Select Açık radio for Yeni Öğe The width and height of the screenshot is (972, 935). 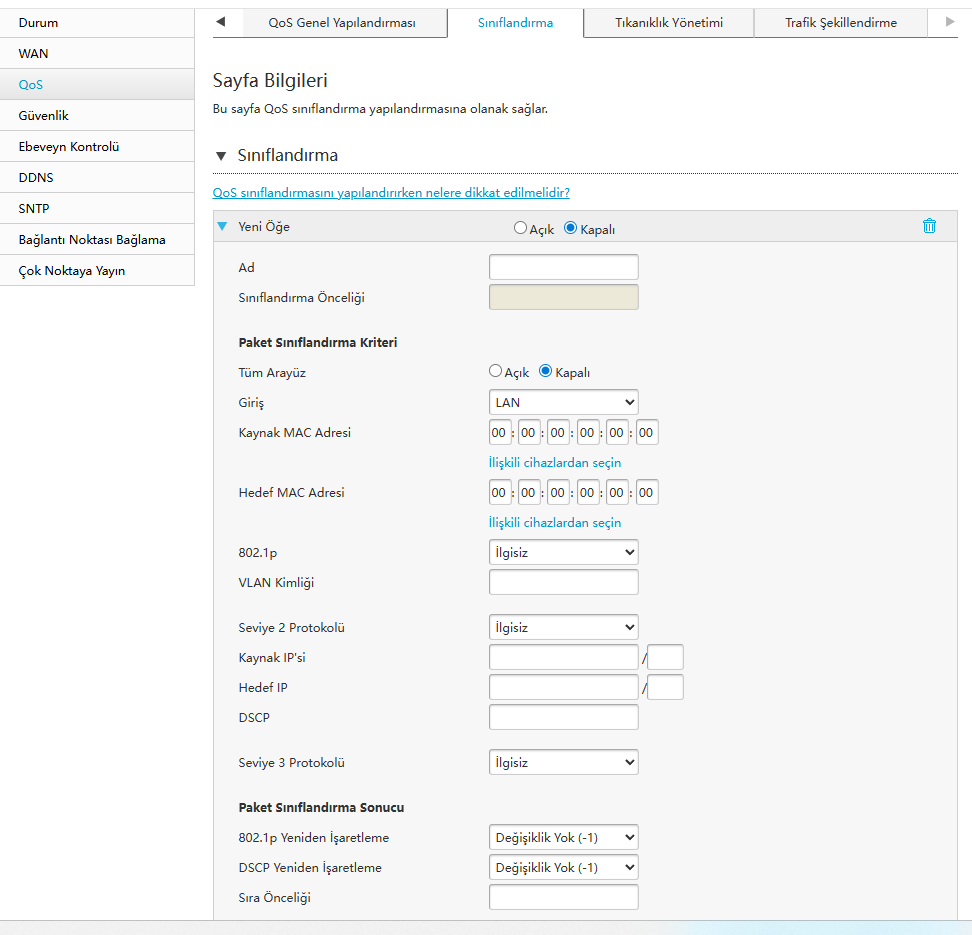point(520,228)
